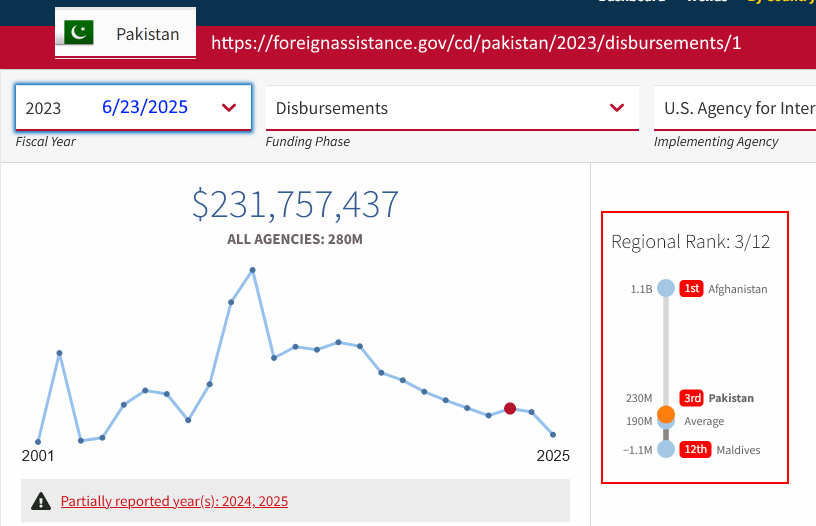
Task: Click the Pakistan flag icon
Action: pyautogui.click(x=79, y=32)
